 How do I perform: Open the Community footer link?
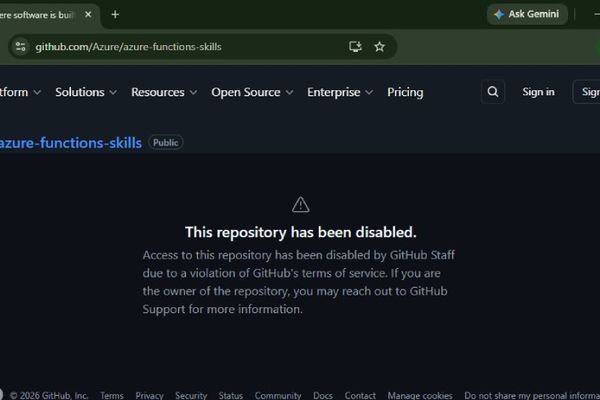click(278, 395)
